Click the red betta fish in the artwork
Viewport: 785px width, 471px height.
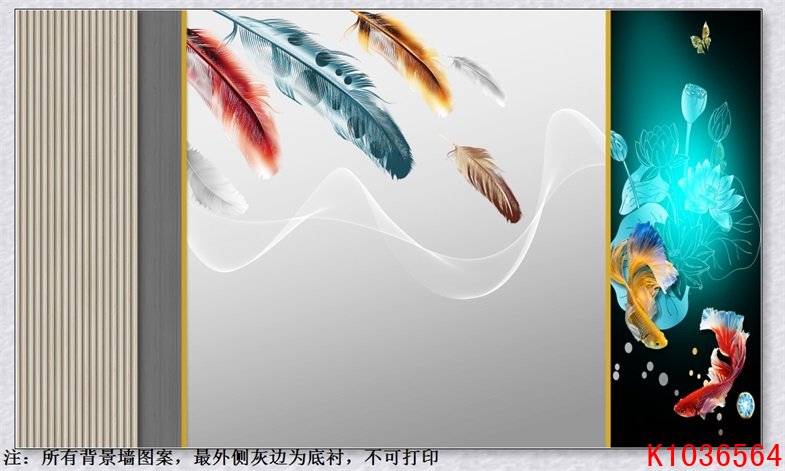(x=712, y=363)
